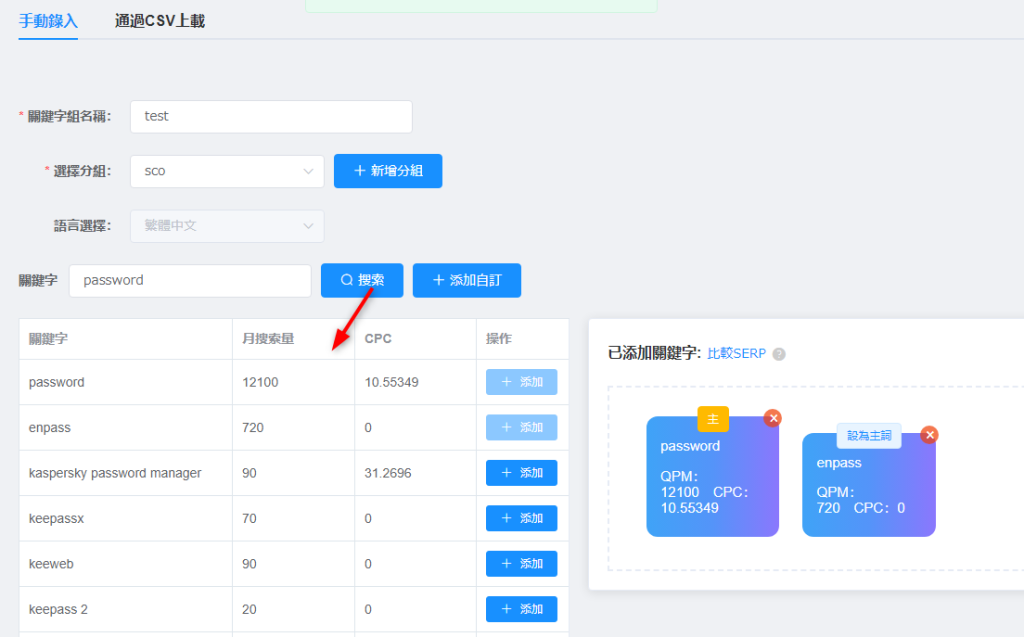Open the 通過CSV上載 tab
The height and width of the screenshot is (637, 1024).
(160, 21)
